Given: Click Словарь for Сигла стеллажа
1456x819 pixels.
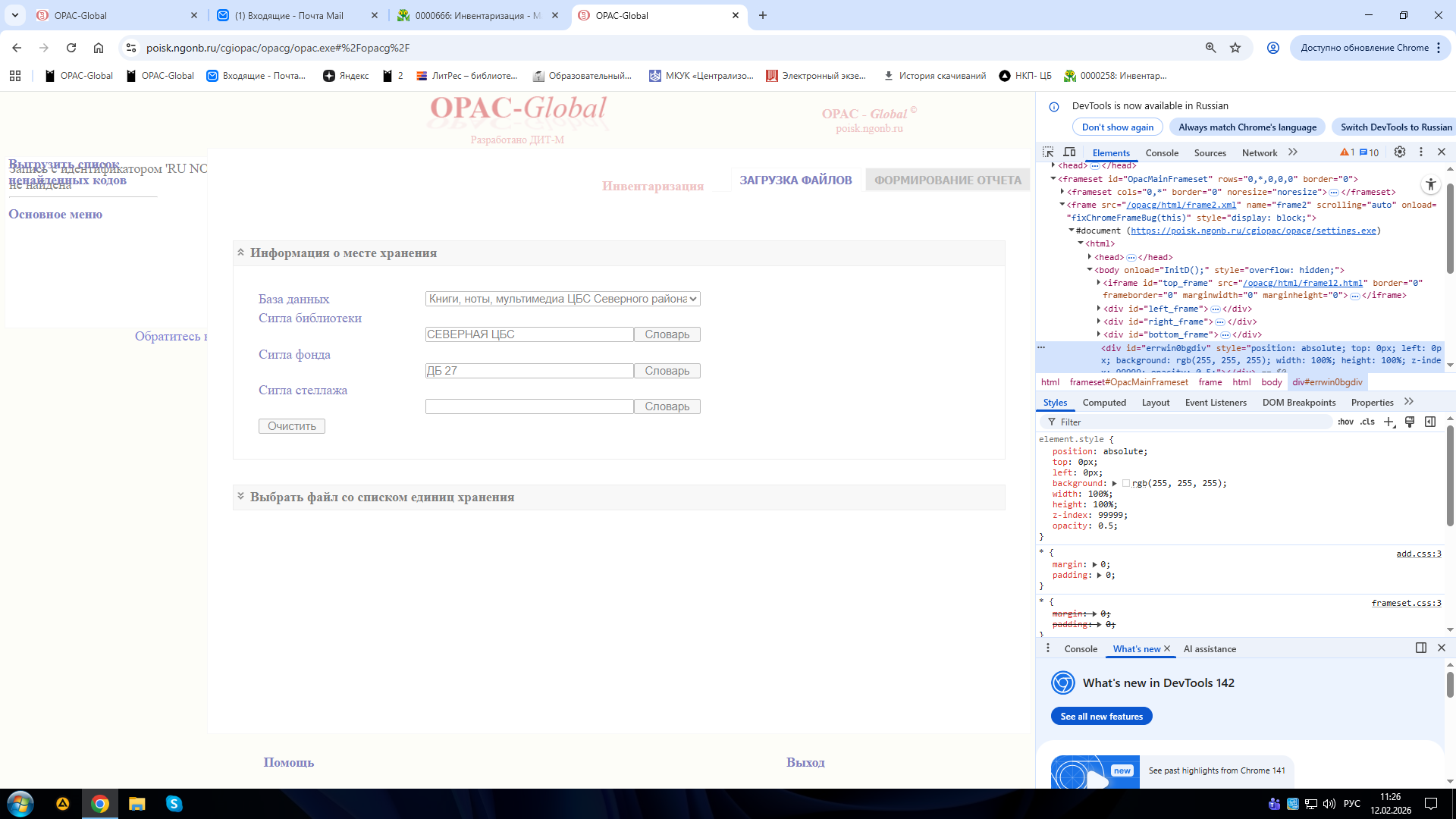Looking at the screenshot, I should point(667,406).
